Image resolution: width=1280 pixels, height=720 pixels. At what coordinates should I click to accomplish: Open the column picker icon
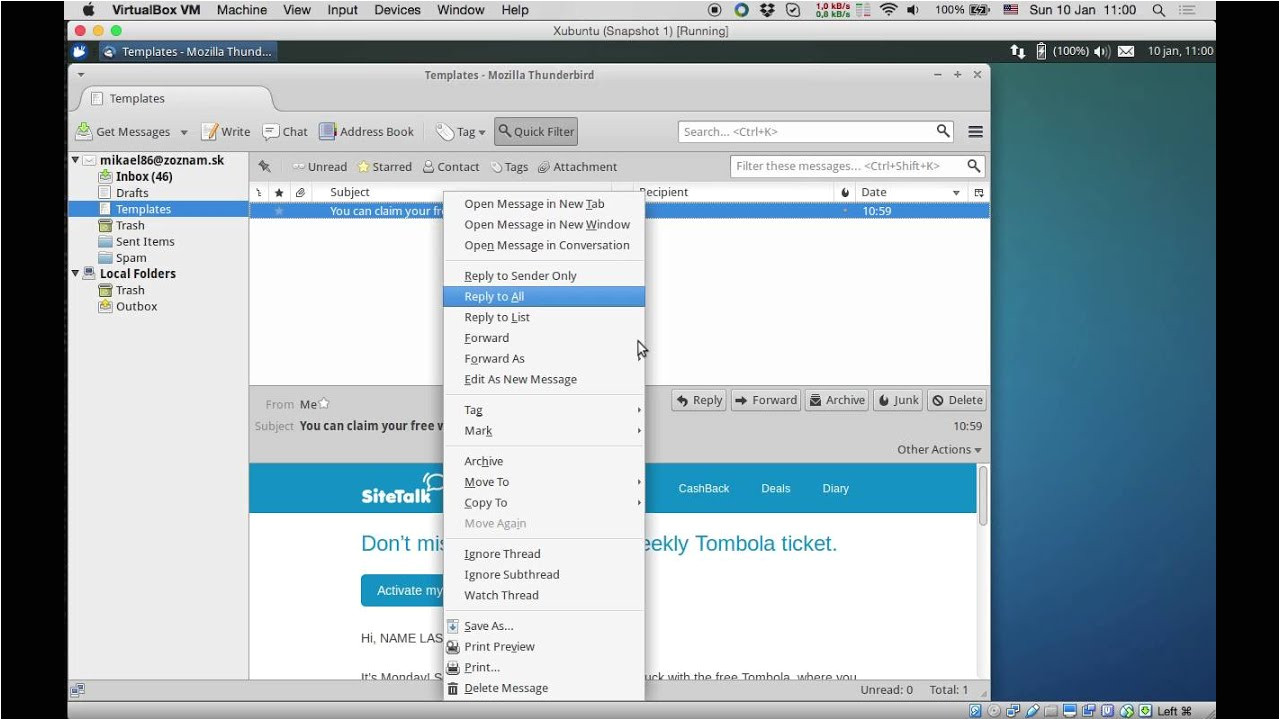pos(979,192)
